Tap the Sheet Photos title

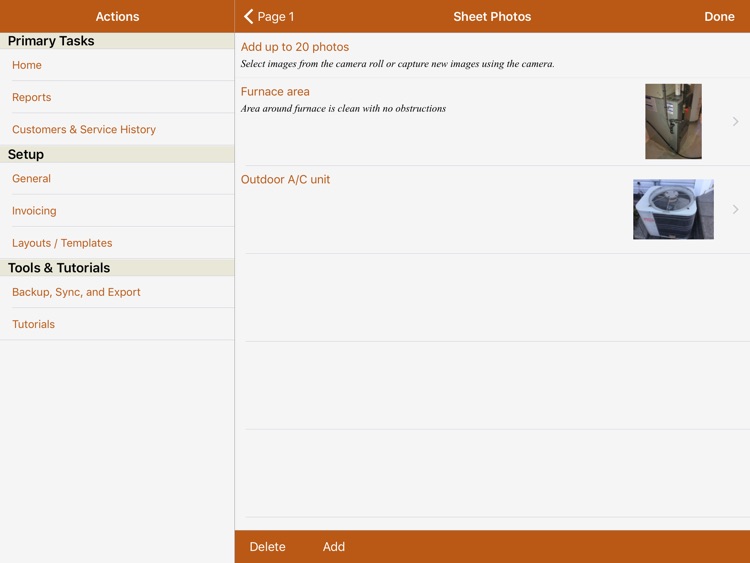pos(492,17)
